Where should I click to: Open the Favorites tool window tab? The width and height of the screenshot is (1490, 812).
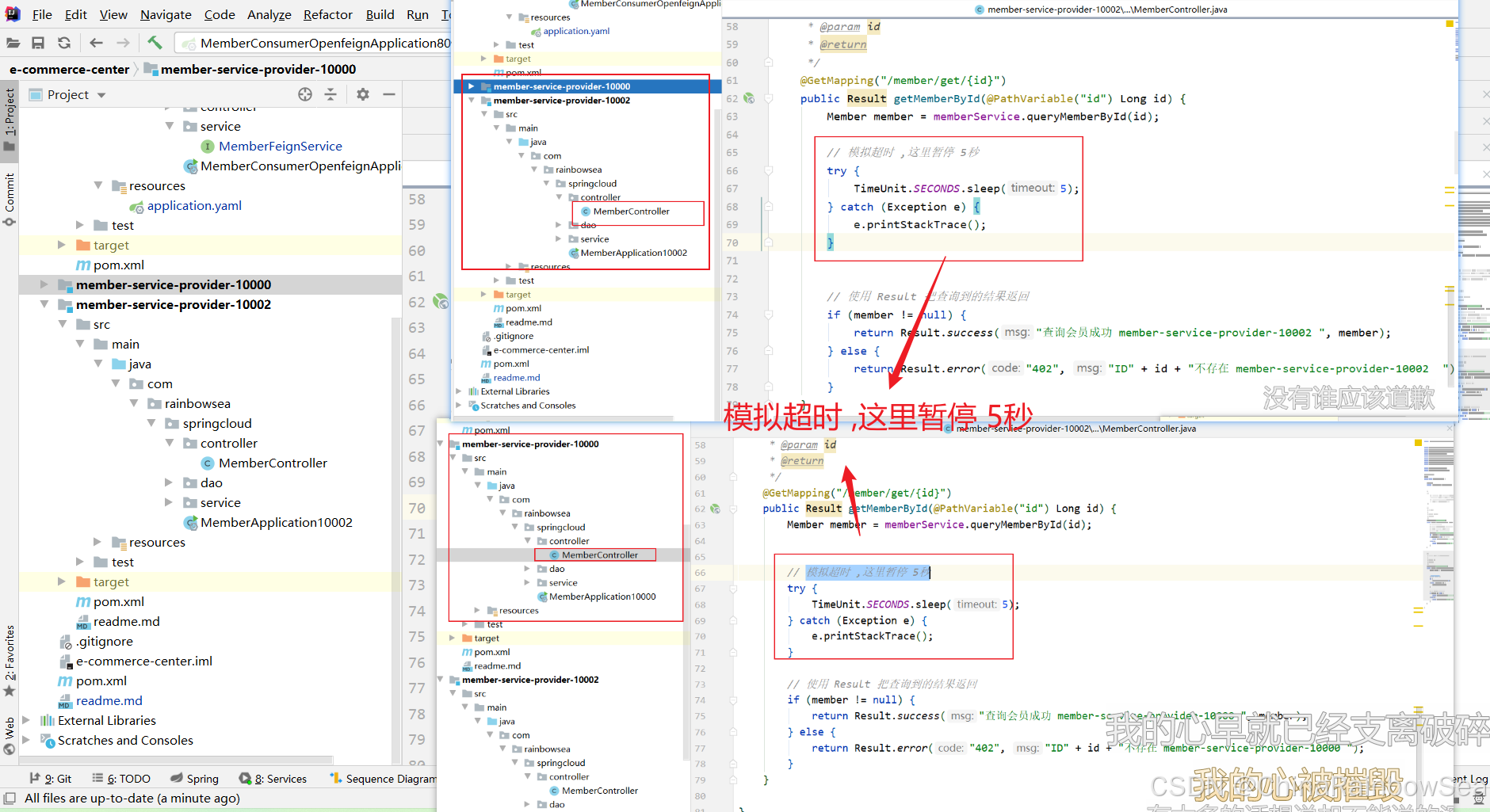click(x=10, y=660)
